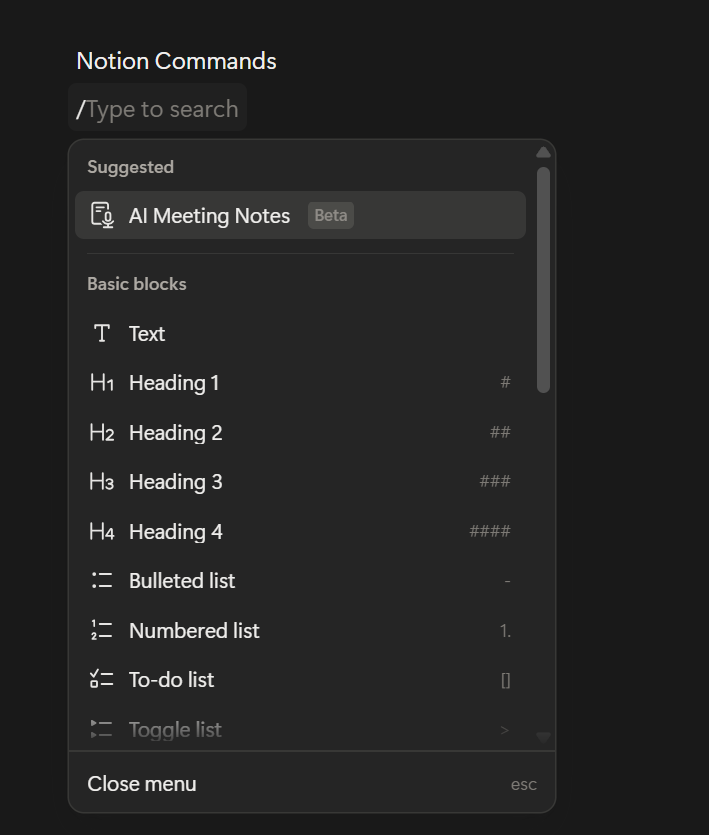Click the H2 heading icon
This screenshot has width=709, height=835.
(x=102, y=433)
